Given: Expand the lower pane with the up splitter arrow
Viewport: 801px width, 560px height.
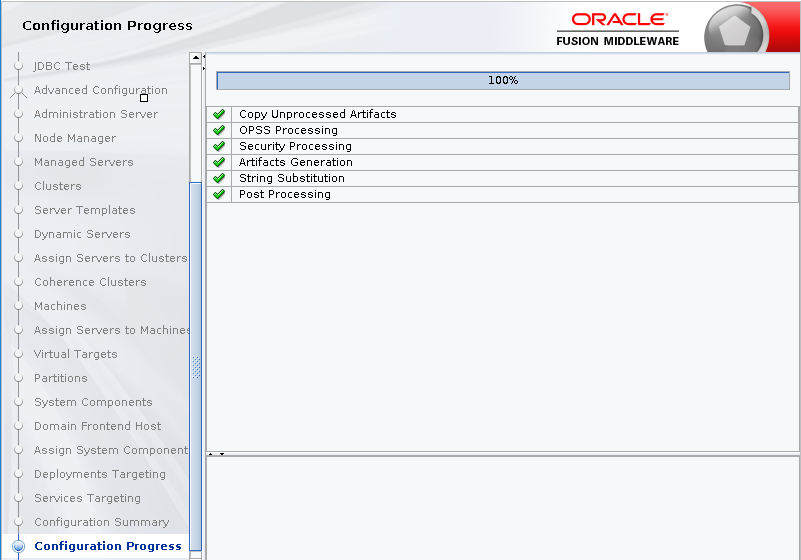Looking at the screenshot, I should click(210, 454).
